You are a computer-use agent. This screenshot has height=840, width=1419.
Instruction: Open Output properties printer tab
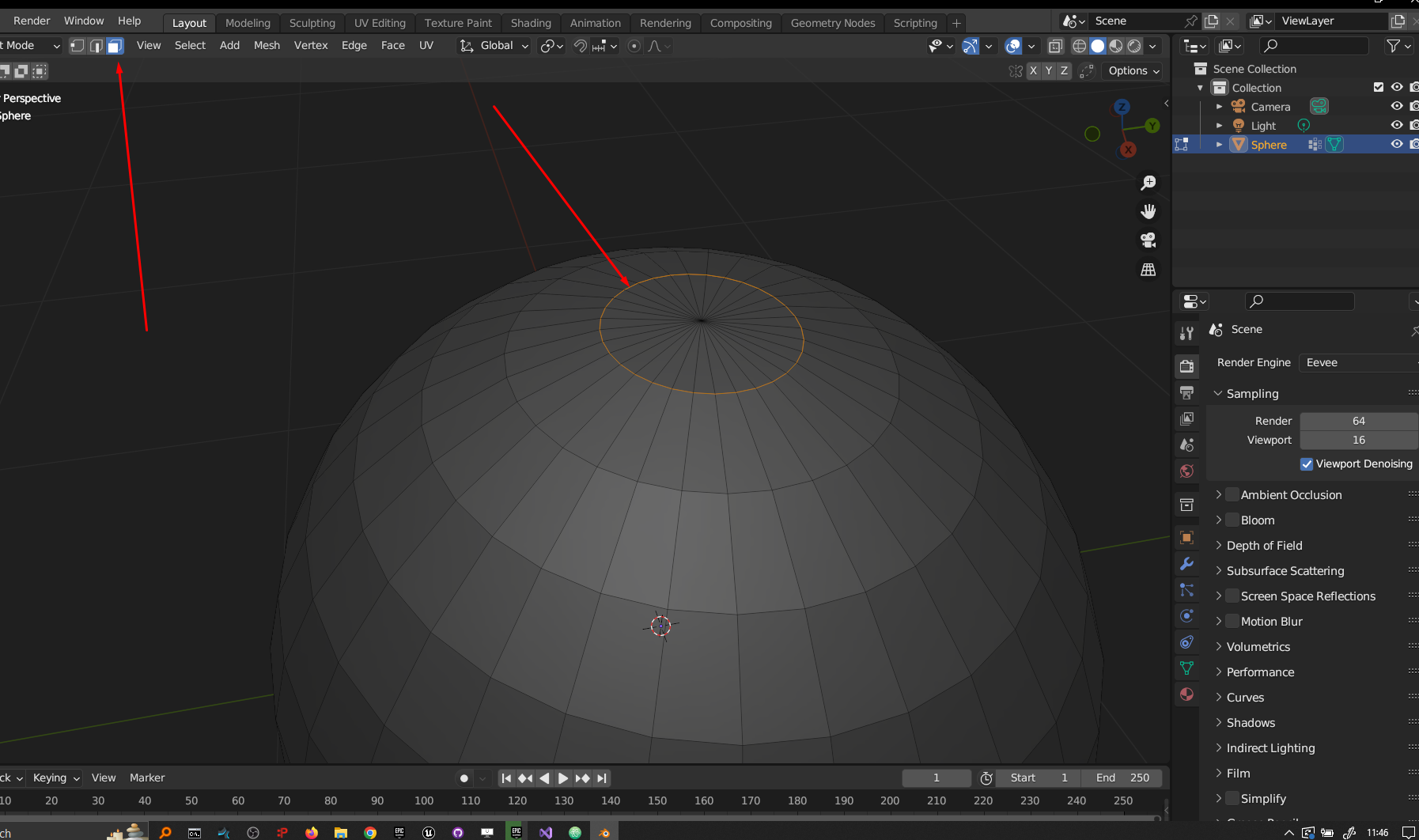pos(1186,392)
